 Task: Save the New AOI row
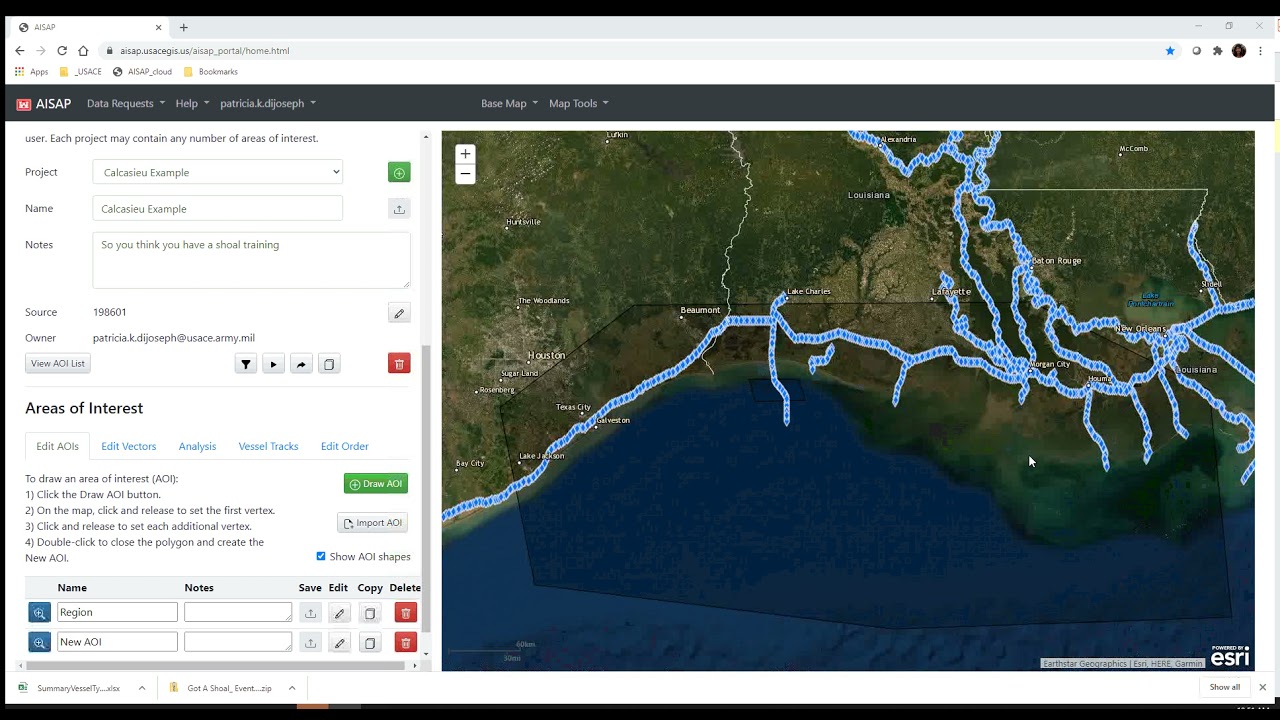(x=310, y=642)
